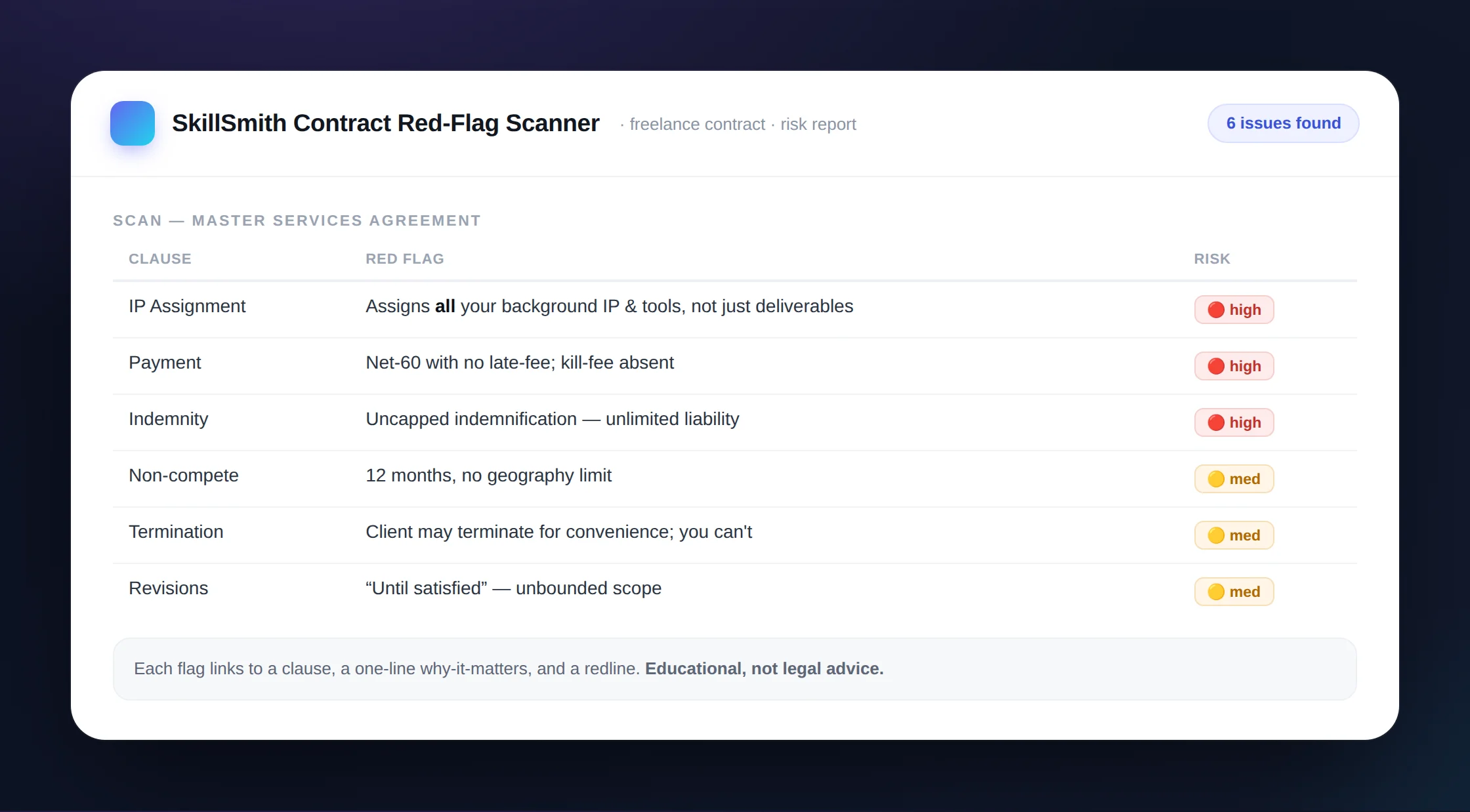Open the Indemnity clause
This screenshot has width=1470, height=812.
[x=169, y=419]
